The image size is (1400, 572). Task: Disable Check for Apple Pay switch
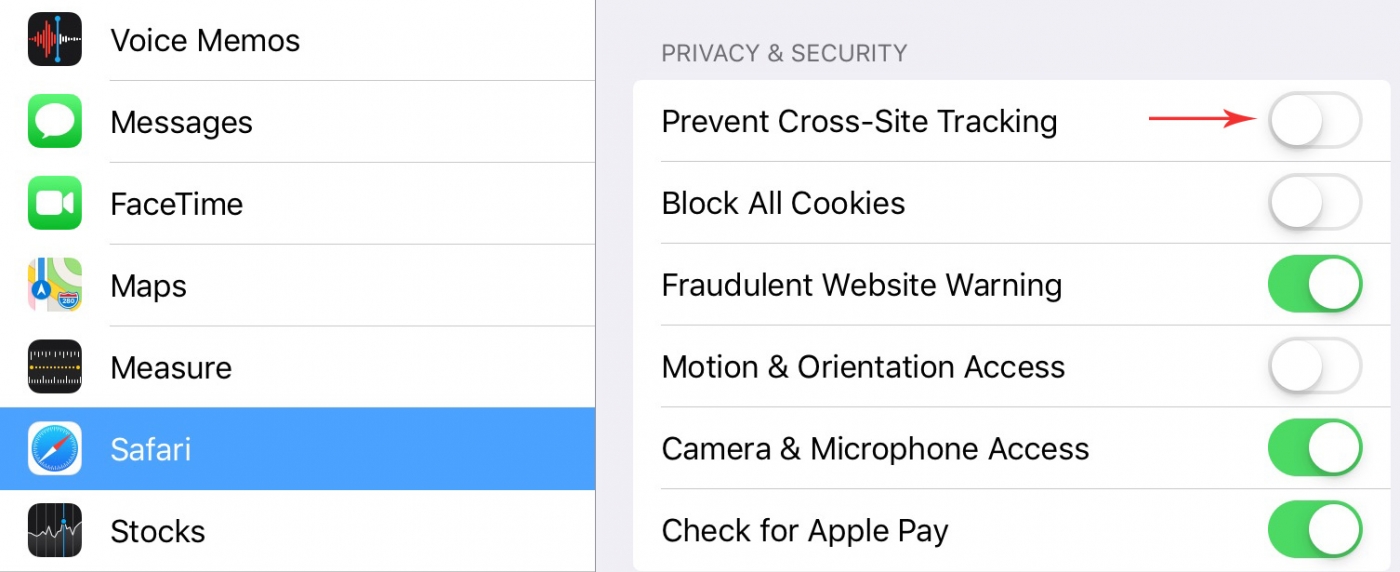click(1315, 530)
